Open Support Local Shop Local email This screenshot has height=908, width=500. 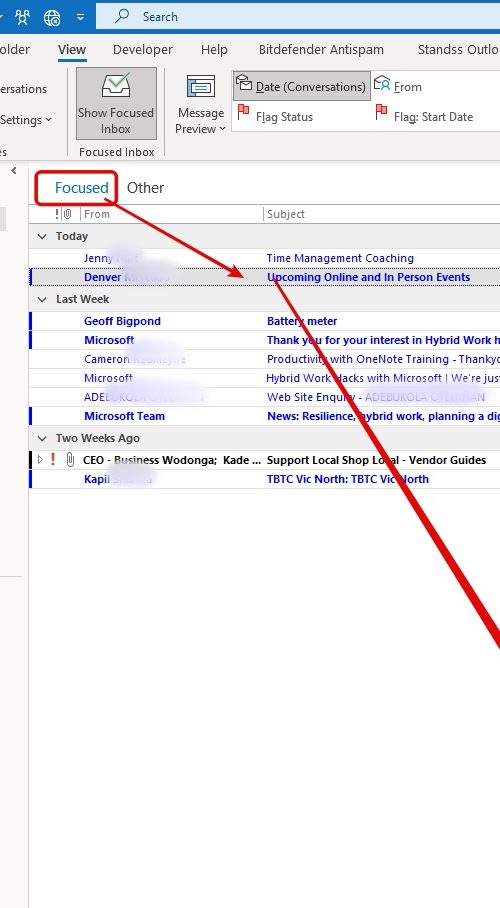(x=377, y=460)
